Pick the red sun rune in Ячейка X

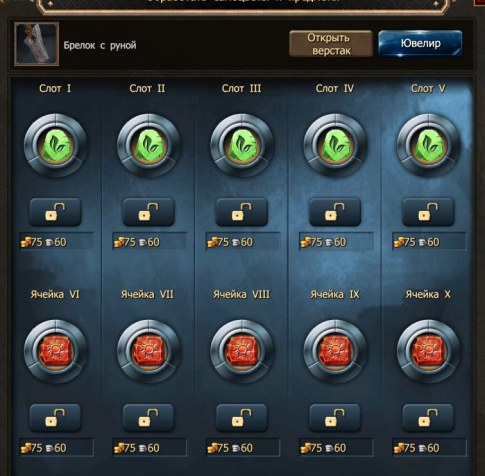point(428,352)
